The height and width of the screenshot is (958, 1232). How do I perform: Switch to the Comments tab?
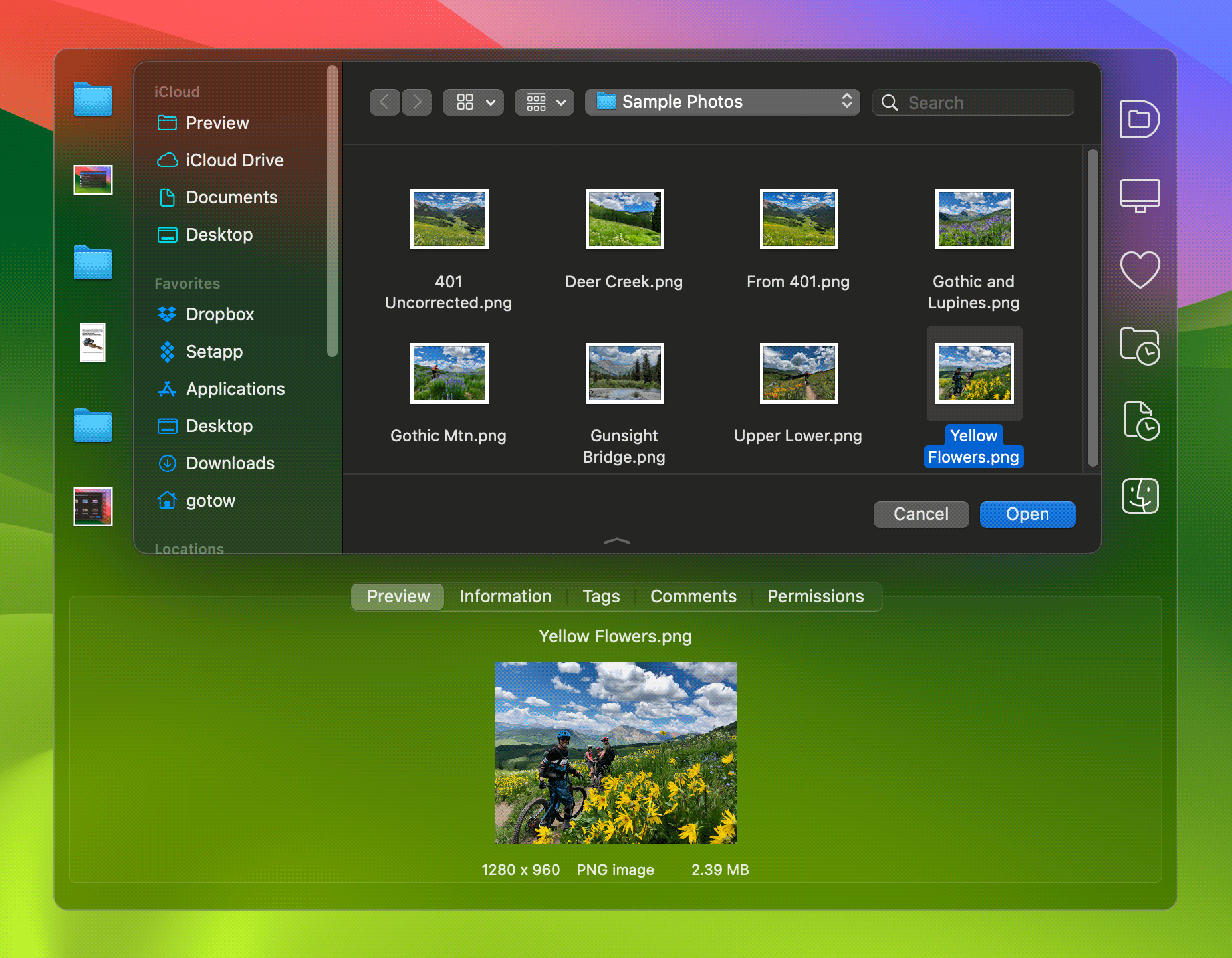693,596
